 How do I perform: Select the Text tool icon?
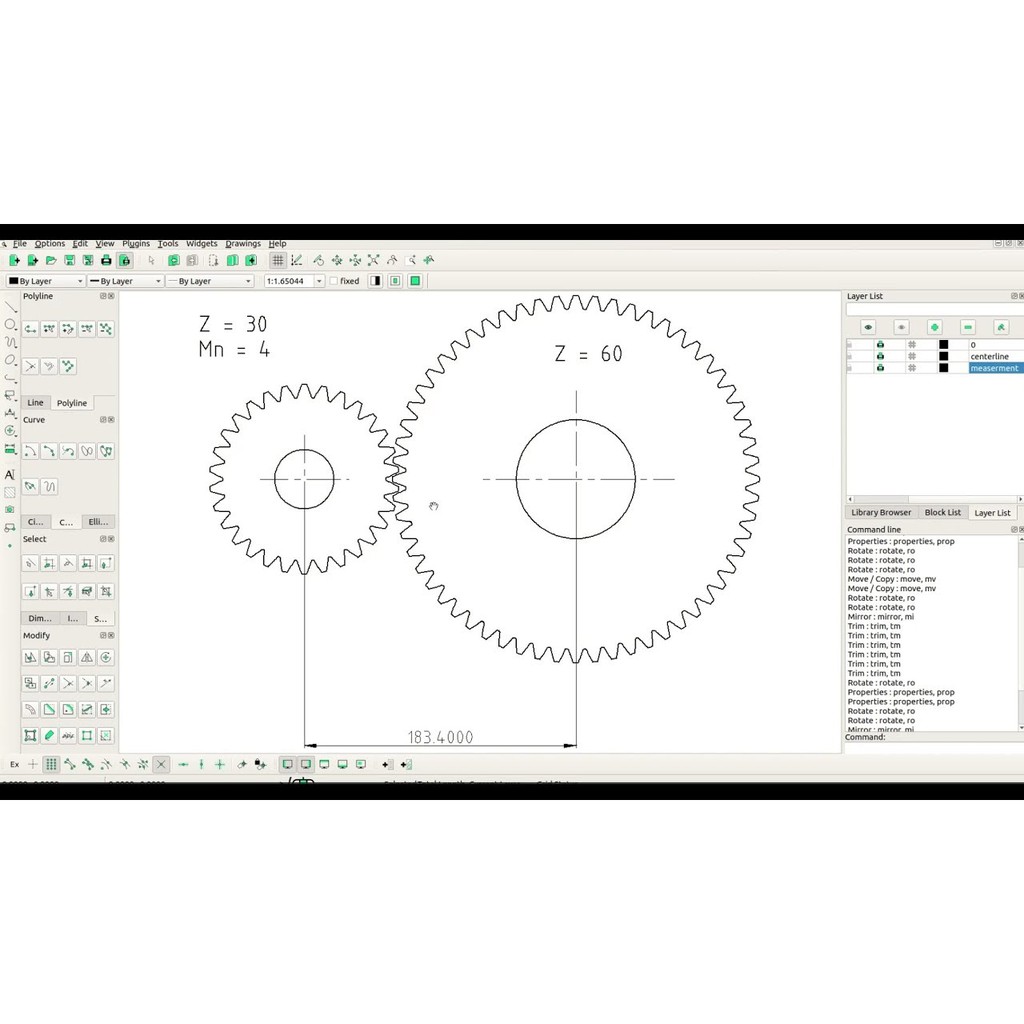click(10, 475)
